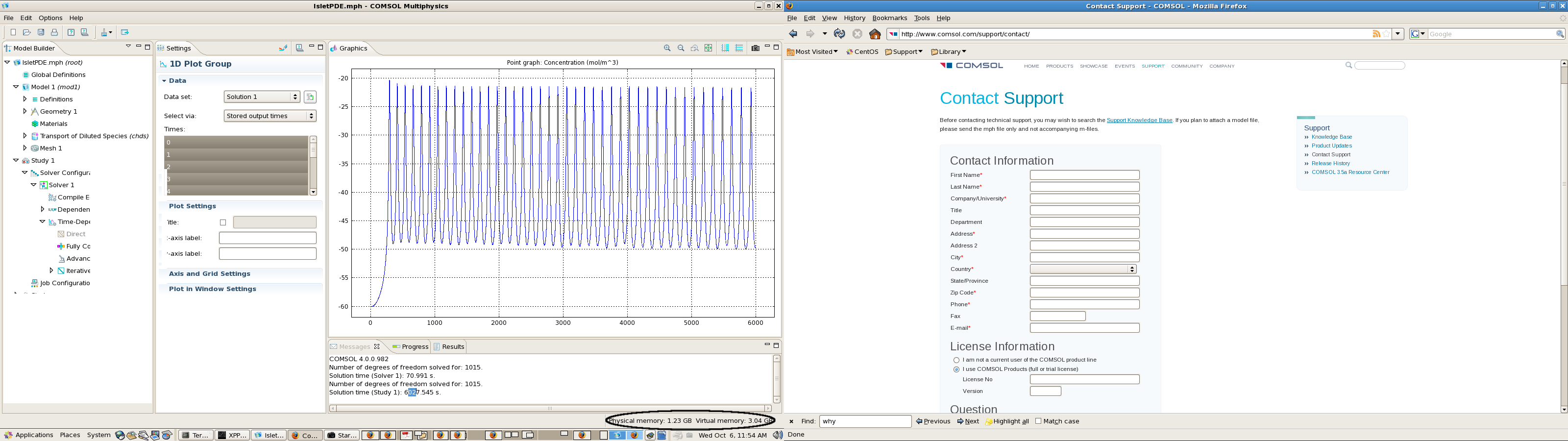This screenshot has width=1568, height=441.
Task: Click the First Name input field
Action: [x=1085, y=175]
